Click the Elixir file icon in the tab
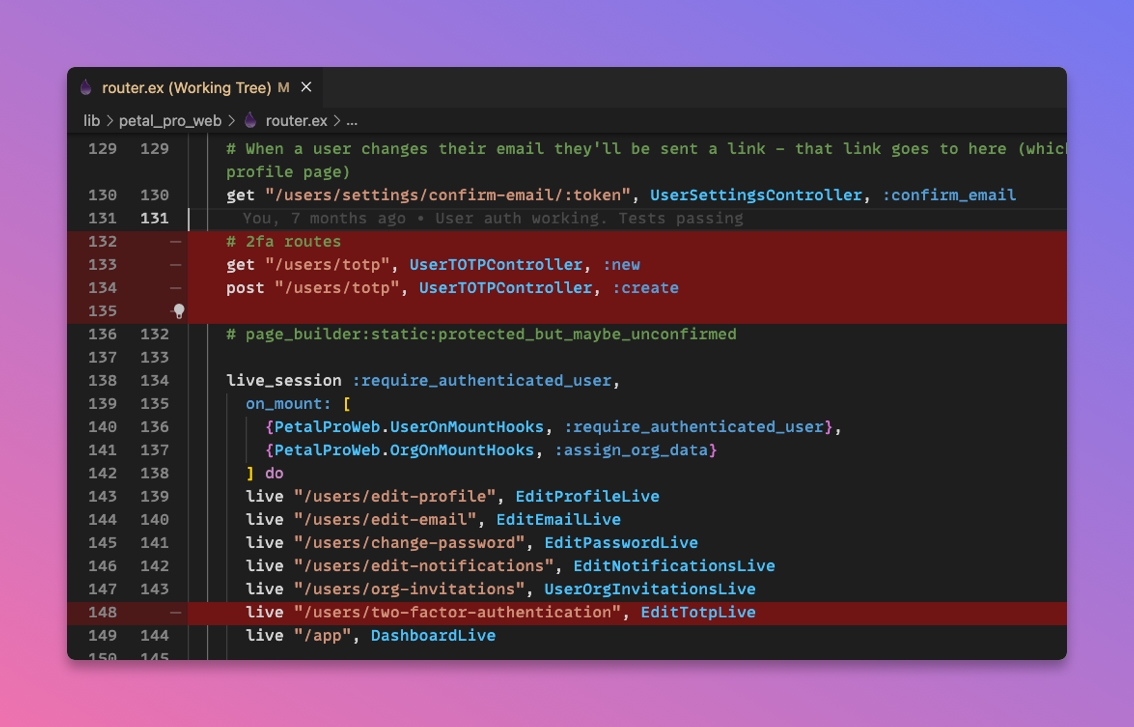1134x727 pixels. (87, 88)
